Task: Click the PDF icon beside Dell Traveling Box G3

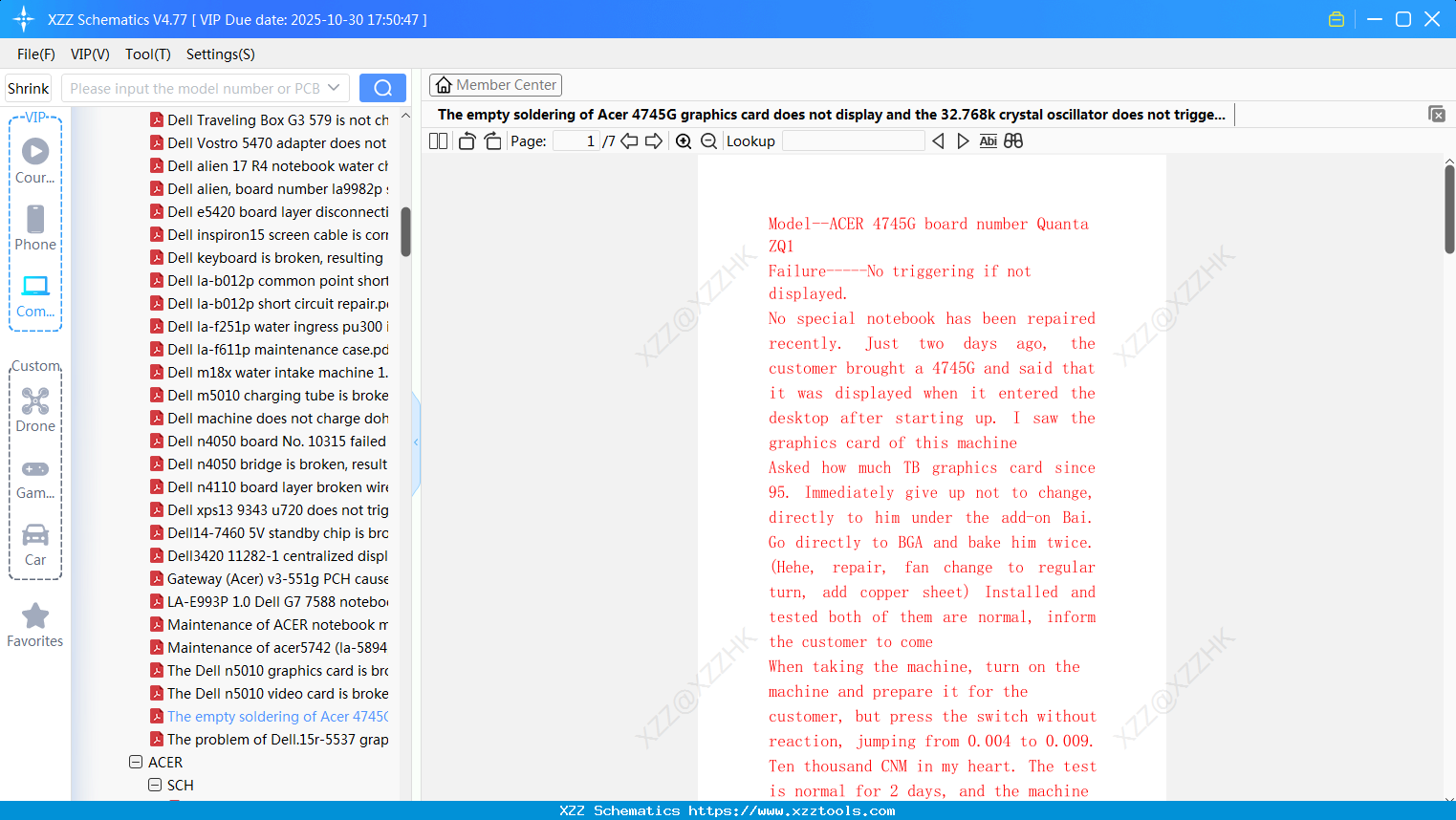Action: pos(157,119)
